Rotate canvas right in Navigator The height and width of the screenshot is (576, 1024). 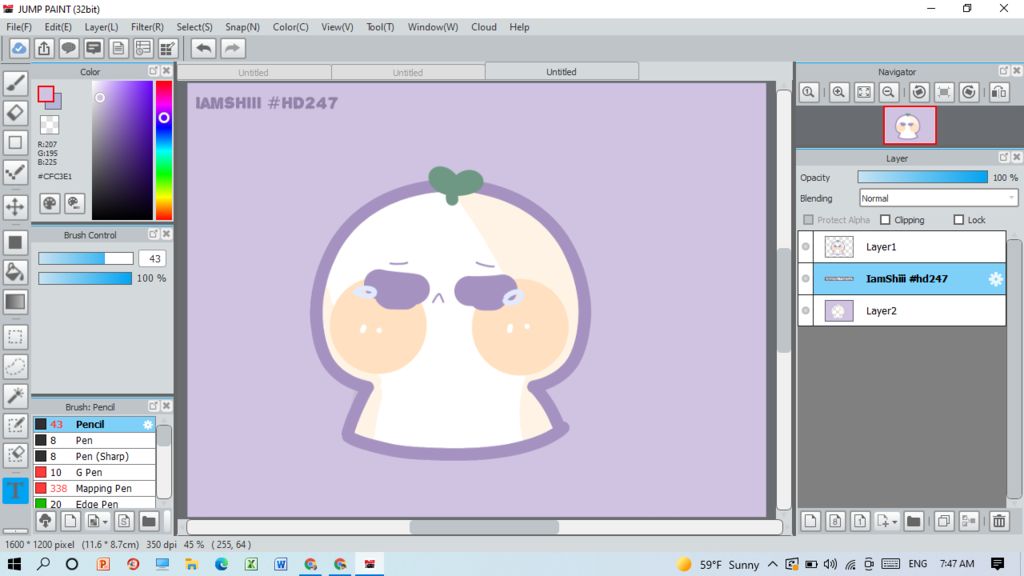click(x=969, y=92)
